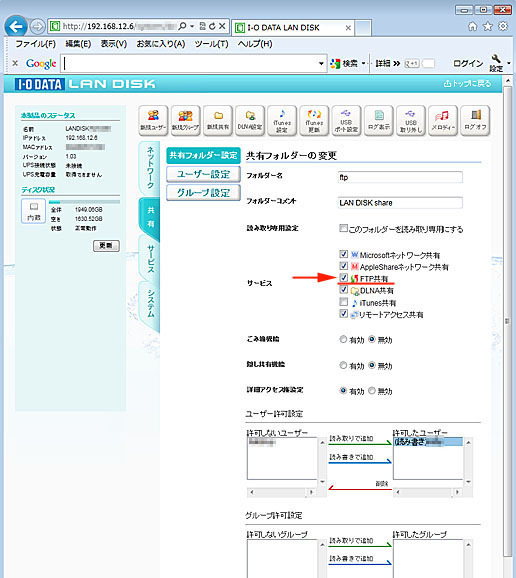Open the Google search box dropdown arrow
This screenshot has width=516, height=578.
coord(321,63)
